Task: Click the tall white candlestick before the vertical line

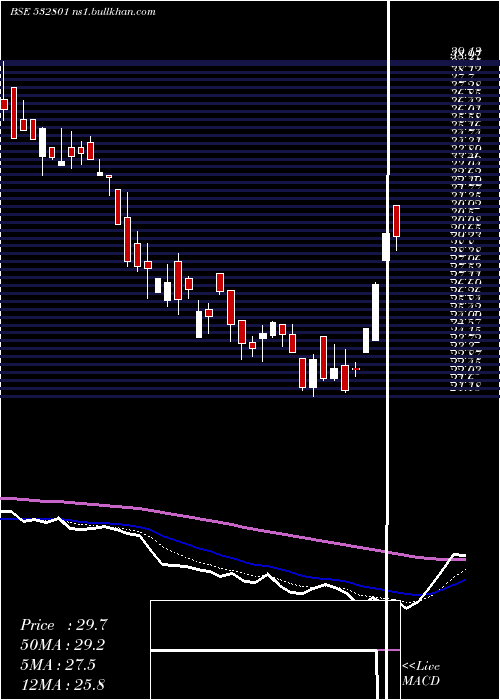Action: (x=376, y=312)
